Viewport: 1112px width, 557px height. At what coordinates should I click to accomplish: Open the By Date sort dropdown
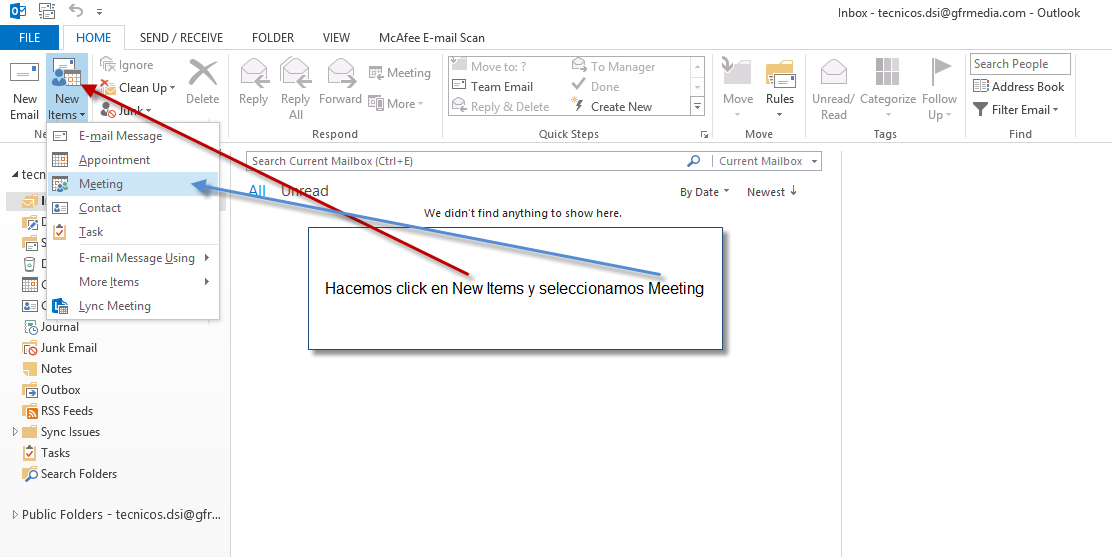(x=704, y=192)
